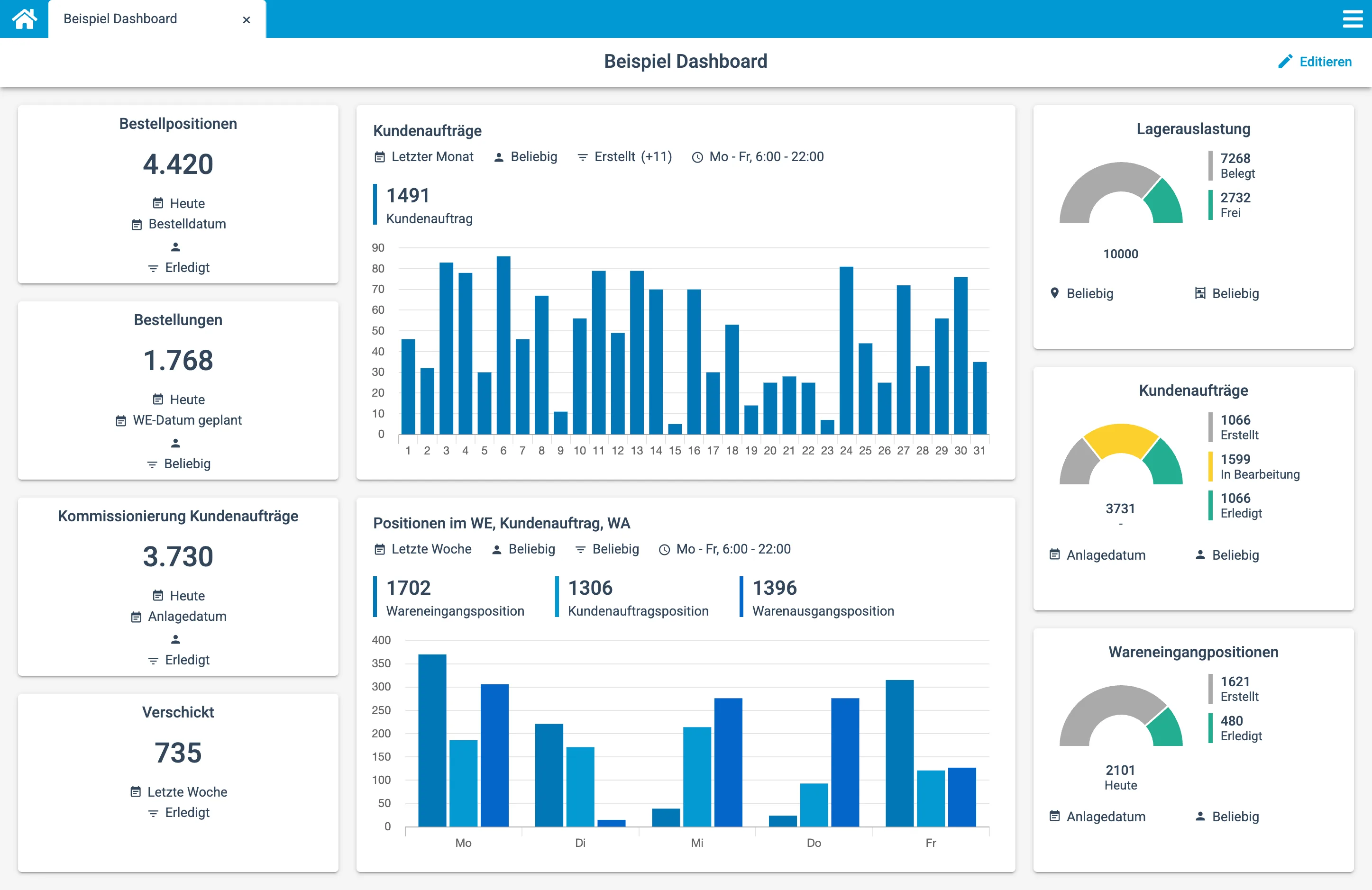This screenshot has height=890, width=1372.
Task: Click WE-Datum geplant label in Bestellungen
Action: pos(187,420)
